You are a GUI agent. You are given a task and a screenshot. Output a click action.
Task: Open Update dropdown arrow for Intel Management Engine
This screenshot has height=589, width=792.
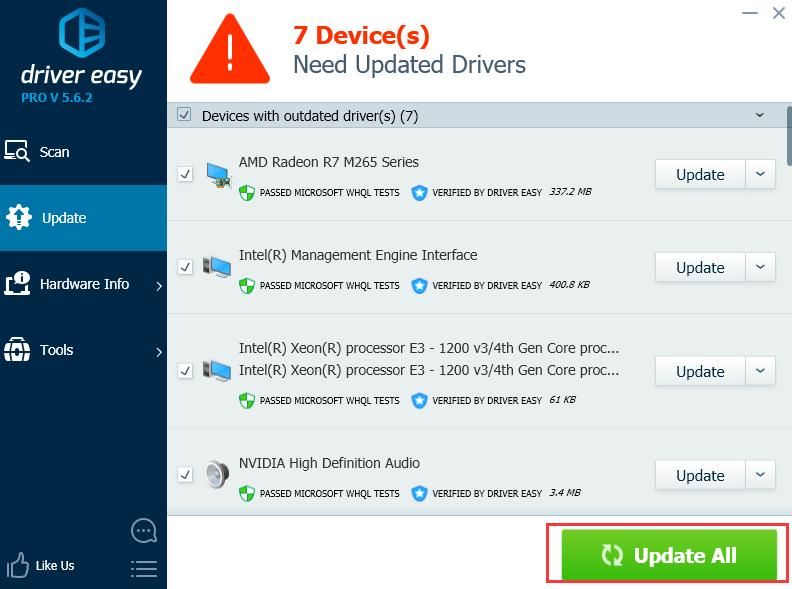pos(760,267)
